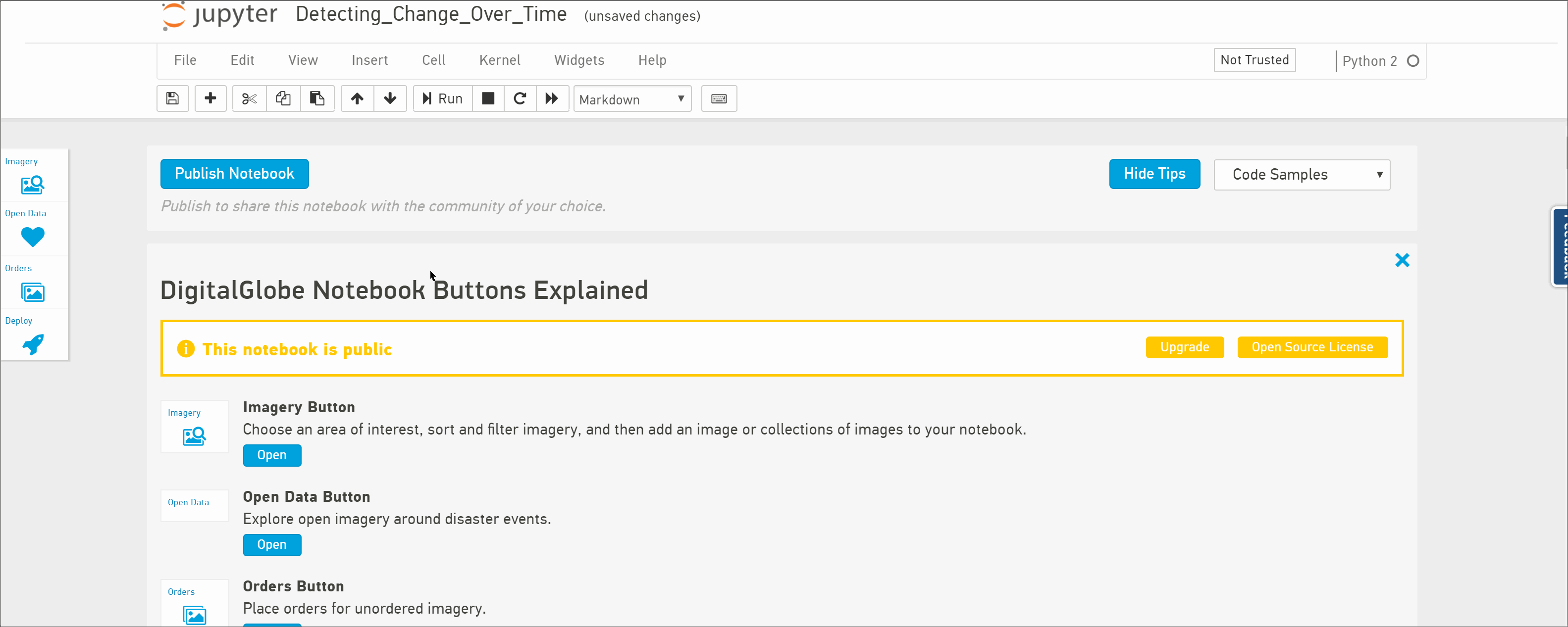Open the Feedback side tab
1568x627 pixels.
point(1560,246)
